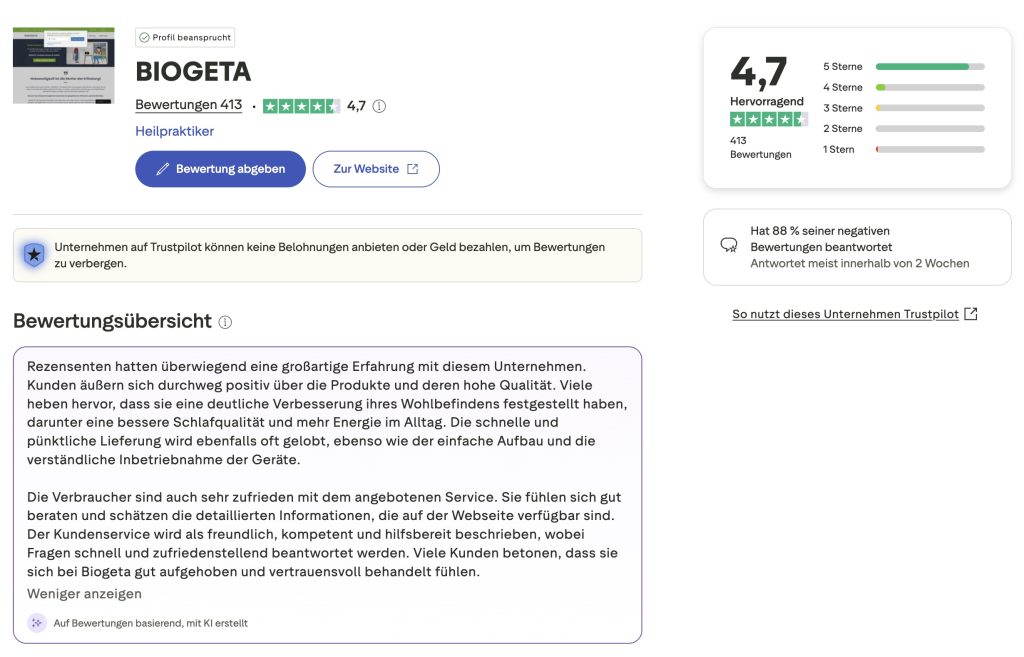Image resolution: width=1024 pixels, height=657 pixels.
Task: Click the green star rating beside Bewertungen 413
Action: click(301, 106)
